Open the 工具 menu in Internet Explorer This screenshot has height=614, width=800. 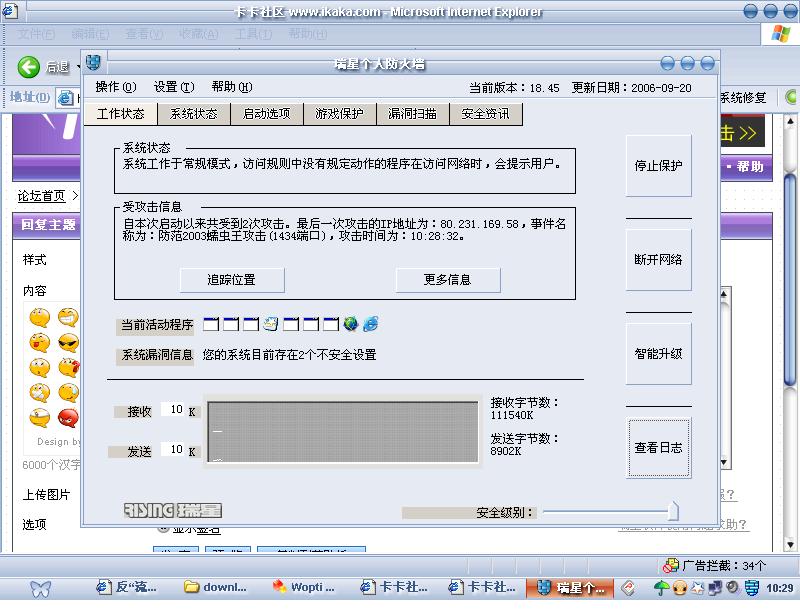253,34
